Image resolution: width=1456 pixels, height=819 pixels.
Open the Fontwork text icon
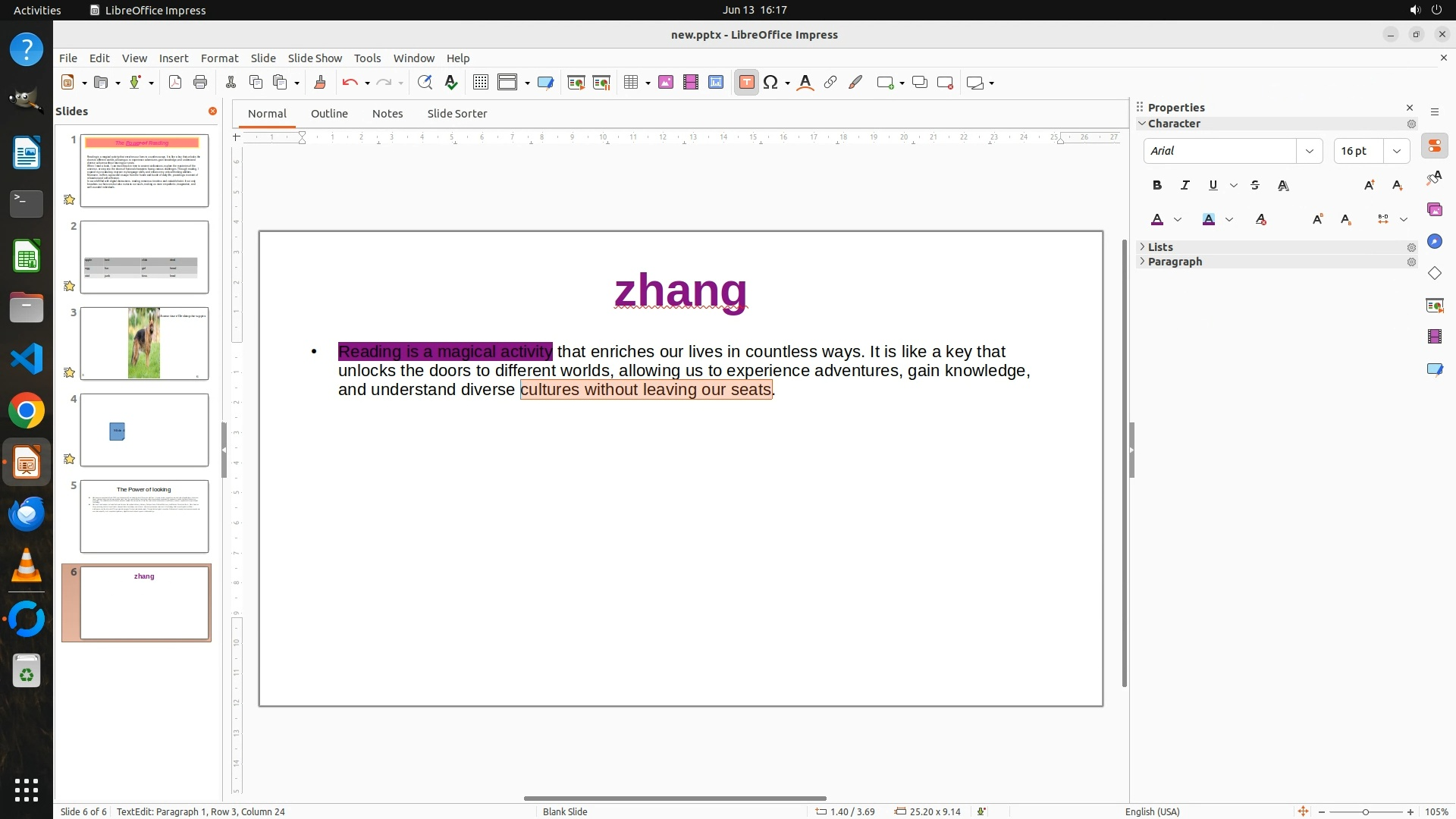tap(805, 83)
